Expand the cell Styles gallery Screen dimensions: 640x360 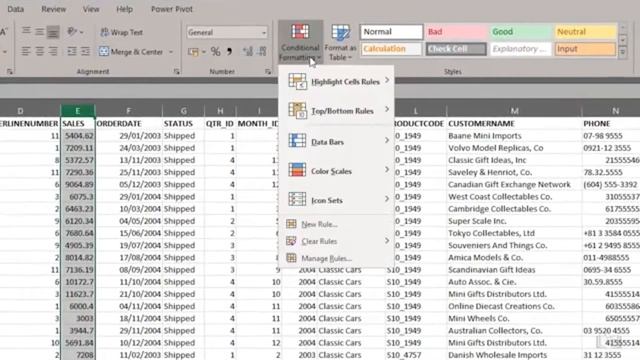pos(623,52)
